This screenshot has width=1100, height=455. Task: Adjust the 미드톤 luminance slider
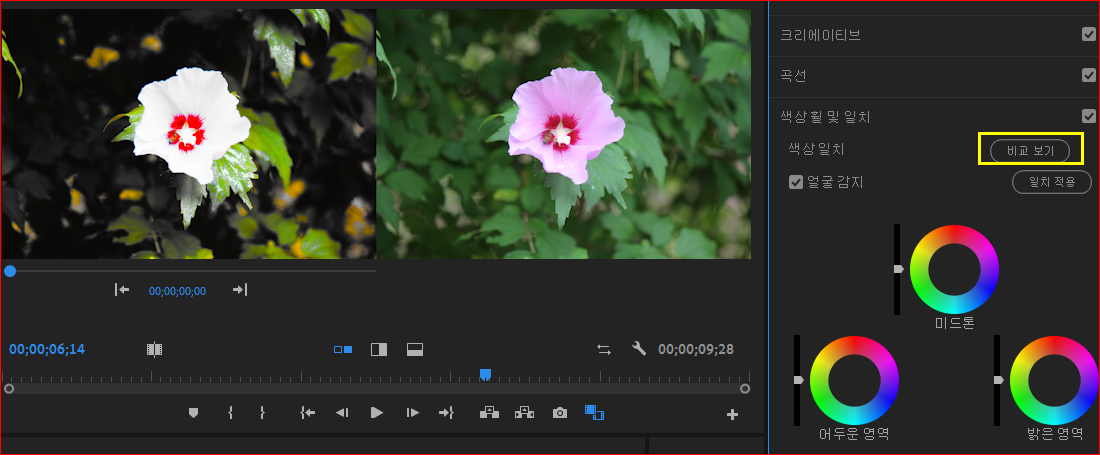tap(898, 269)
